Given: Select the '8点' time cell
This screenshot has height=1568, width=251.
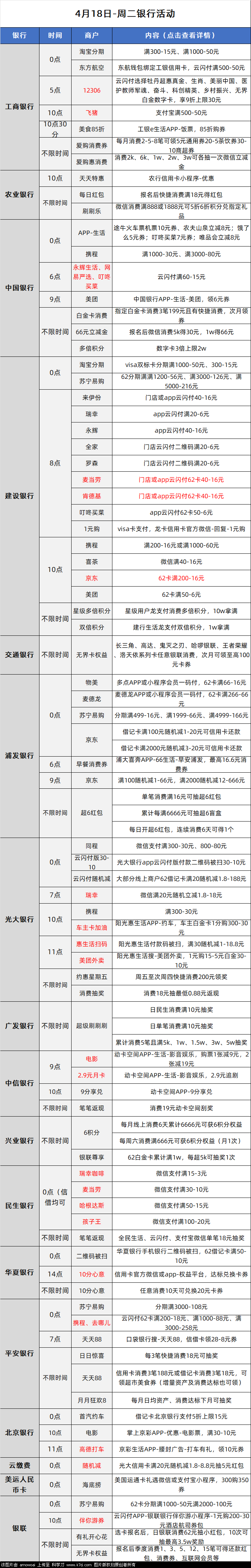Looking at the screenshot, I should [x=55, y=463].
